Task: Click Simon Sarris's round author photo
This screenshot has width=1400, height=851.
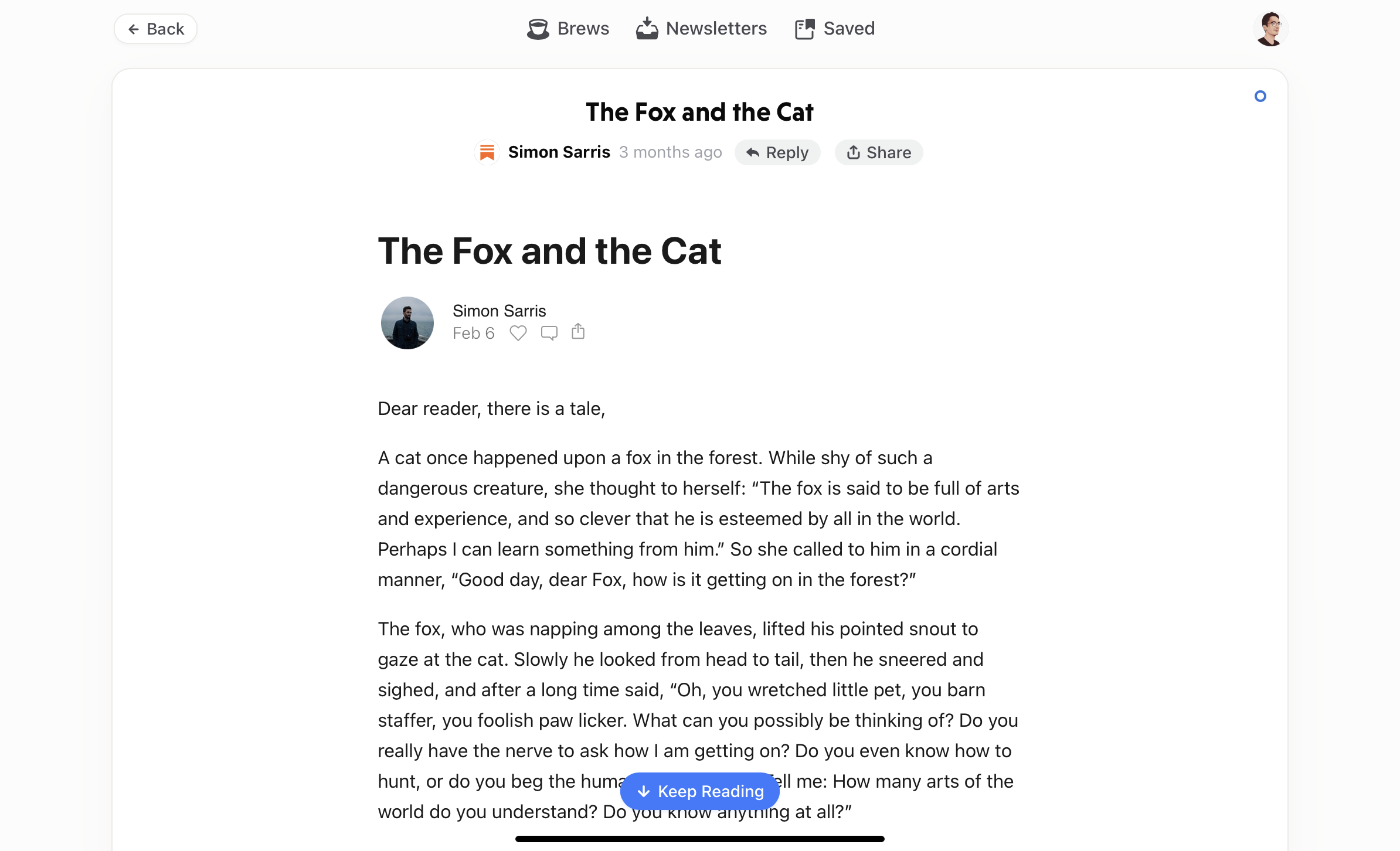Action: [x=407, y=323]
